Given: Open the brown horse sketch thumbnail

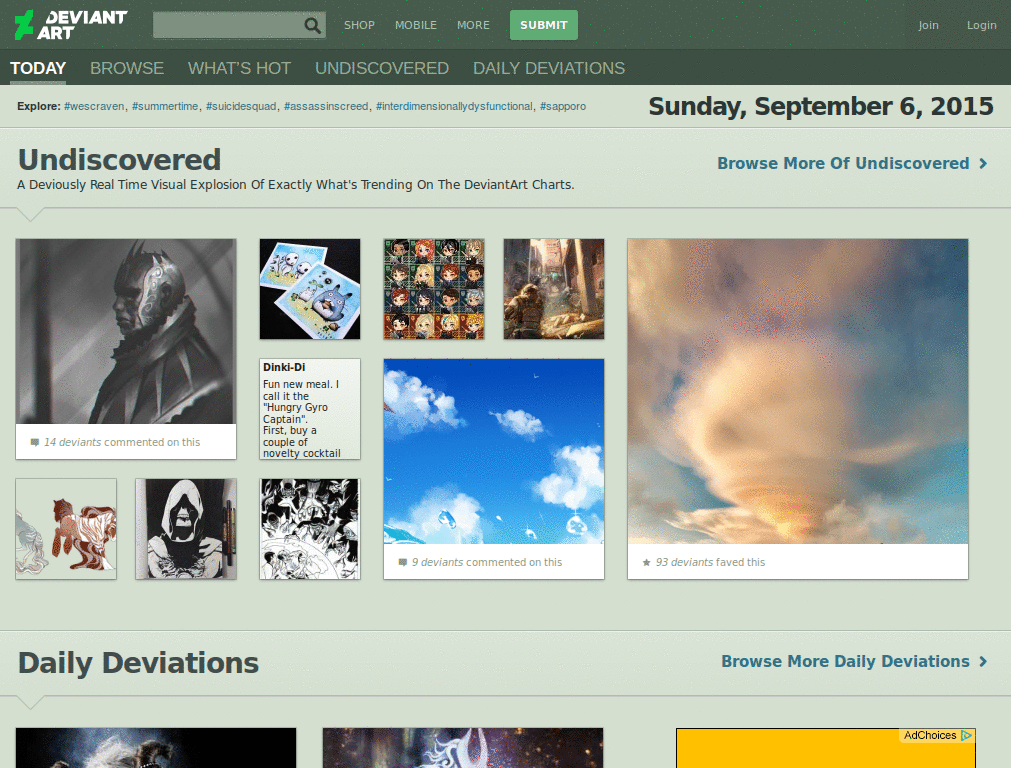Looking at the screenshot, I should pos(66,529).
